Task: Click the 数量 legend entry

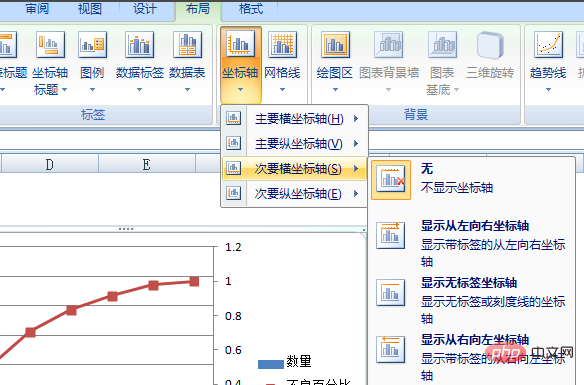Action: [285, 362]
